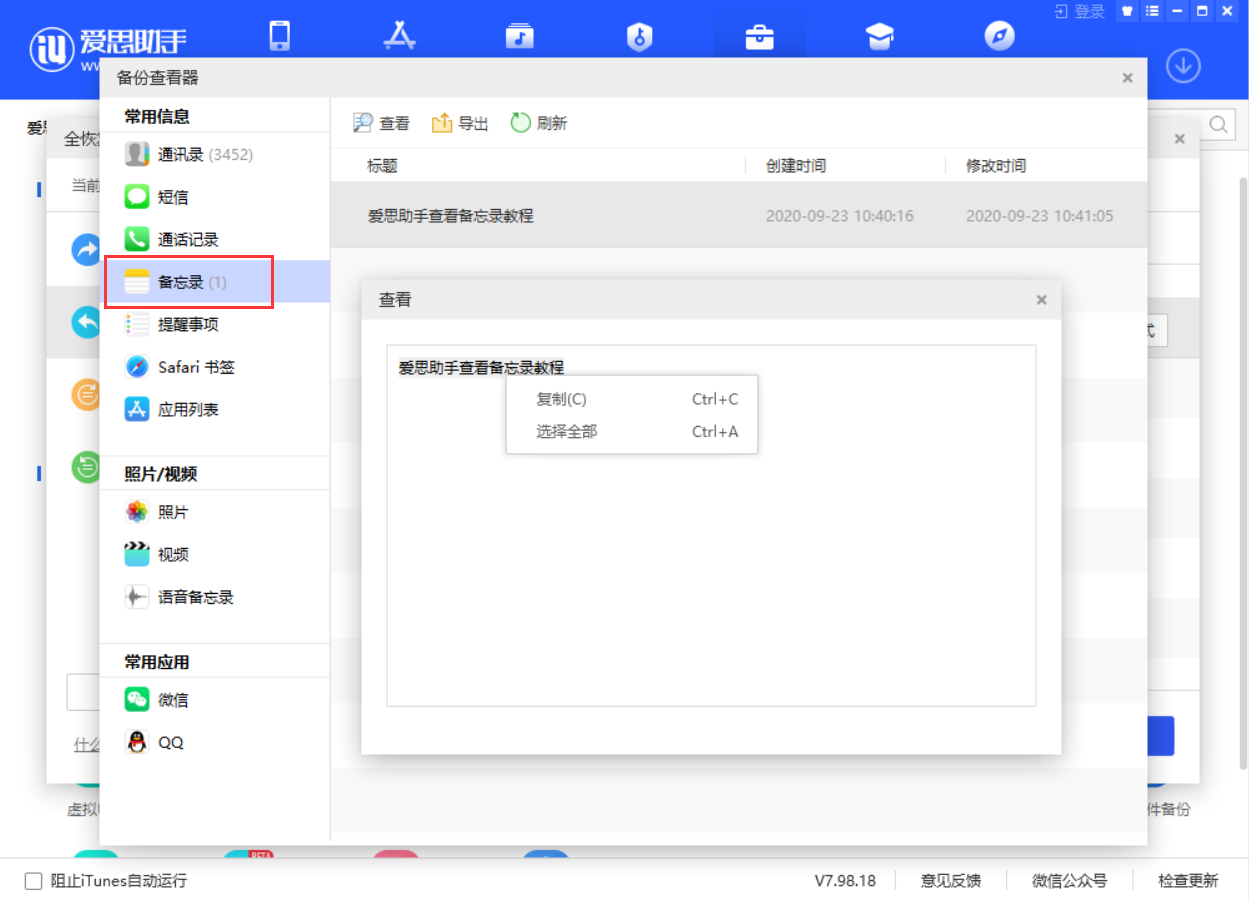Open the toolbox briefcase tab icon
Image resolution: width=1249 pixels, height=901 pixels.
(x=759, y=37)
